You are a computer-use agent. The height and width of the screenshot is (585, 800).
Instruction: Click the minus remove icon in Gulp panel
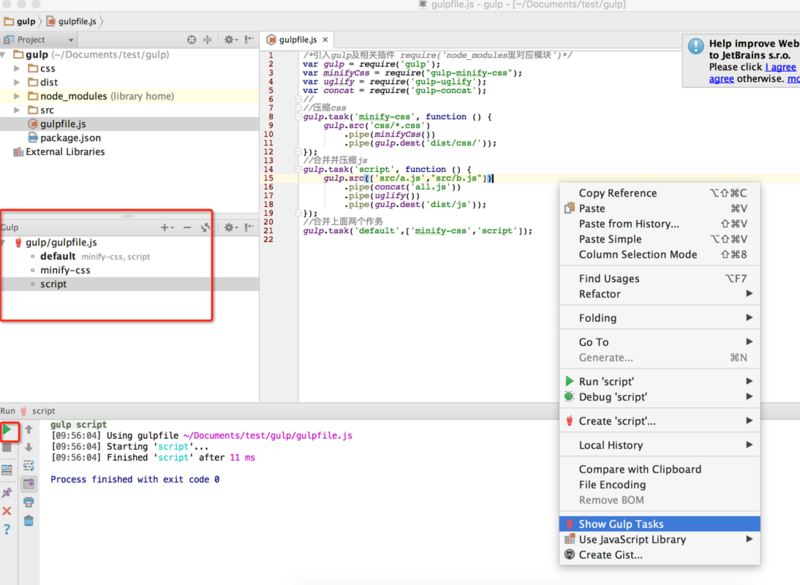pyautogui.click(x=187, y=227)
